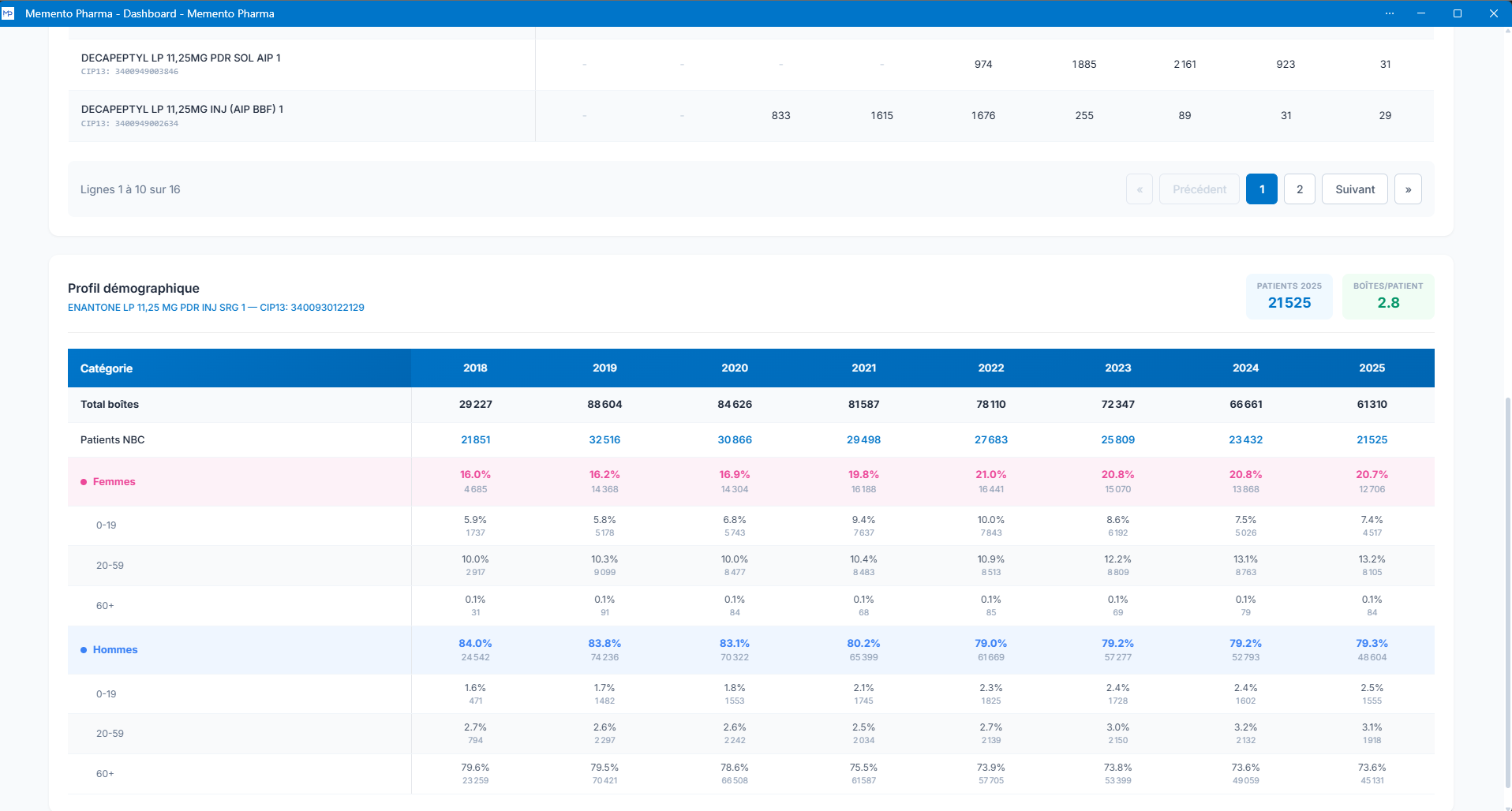Click the 12.2% cell for Femmes 20-59
1512x811 pixels.
coord(1118,566)
